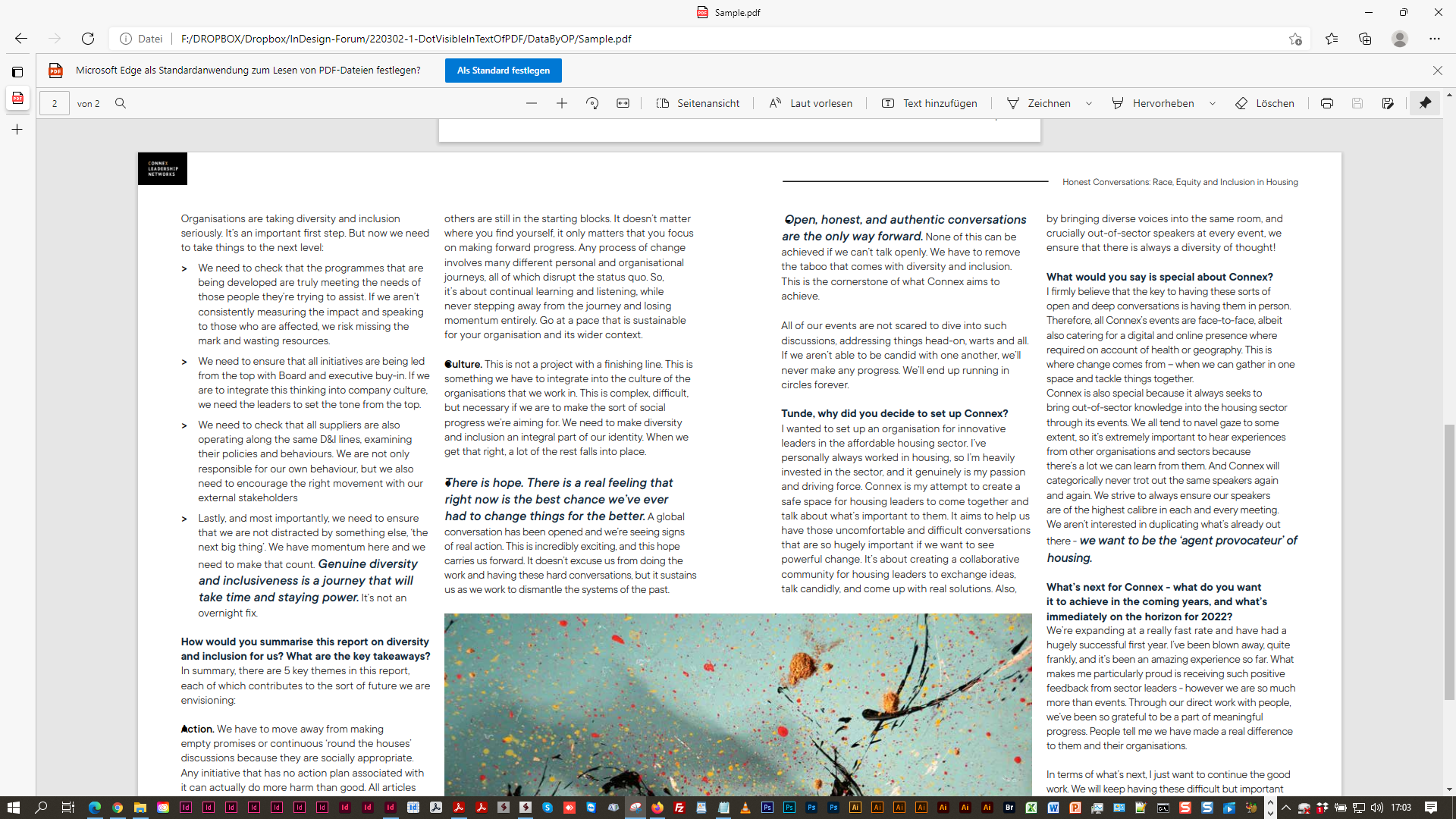Open the Text hinzufügen tool
The height and width of the screenshot is (819, 1456).
[928, 103]
